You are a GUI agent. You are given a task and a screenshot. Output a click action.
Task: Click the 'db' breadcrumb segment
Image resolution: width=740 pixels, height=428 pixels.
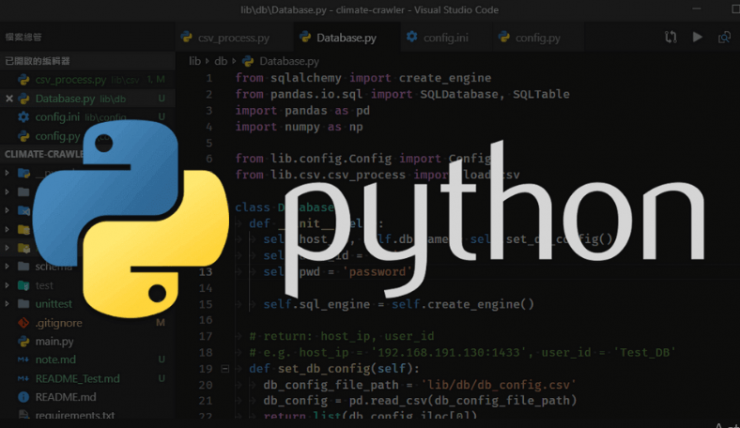pyautogui.click(x=220, y=61)
